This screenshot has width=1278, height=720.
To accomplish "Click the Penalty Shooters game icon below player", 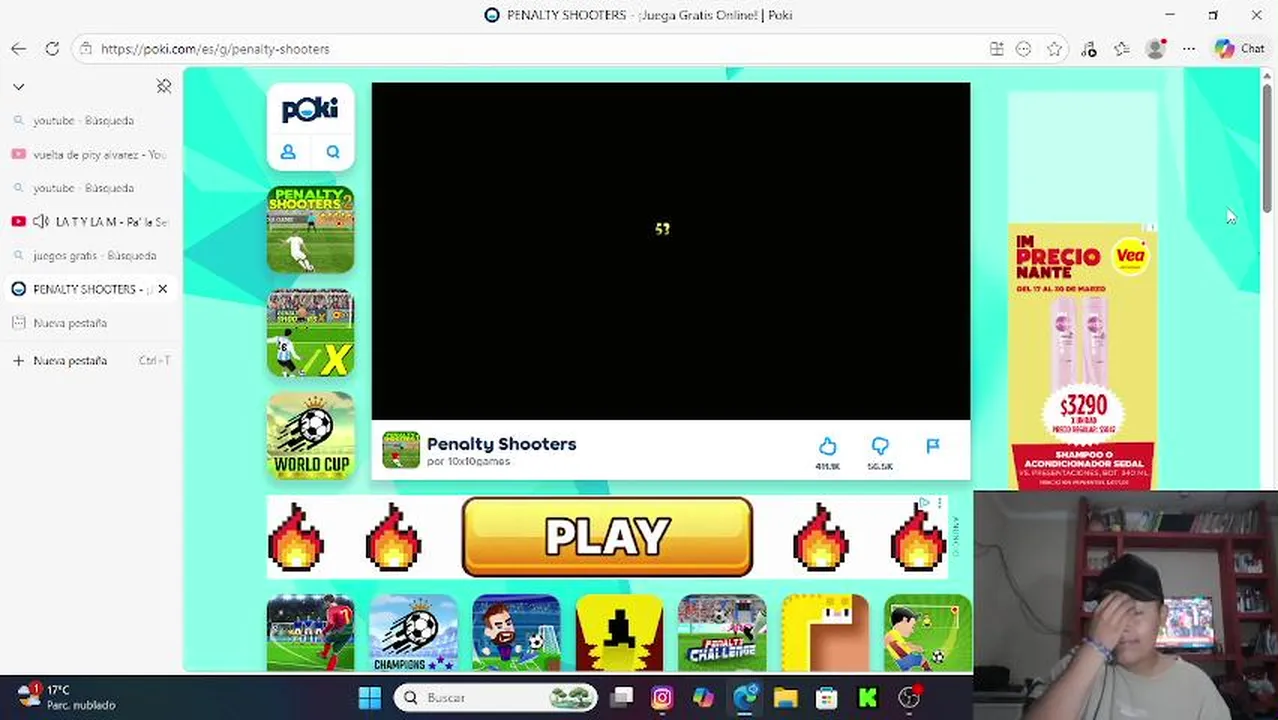I will coord(401,451).
